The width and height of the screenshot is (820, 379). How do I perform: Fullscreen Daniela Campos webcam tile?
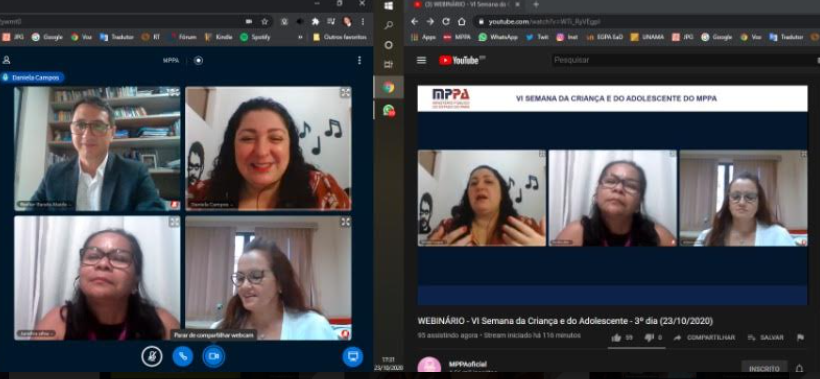click(x=345, y=93)
